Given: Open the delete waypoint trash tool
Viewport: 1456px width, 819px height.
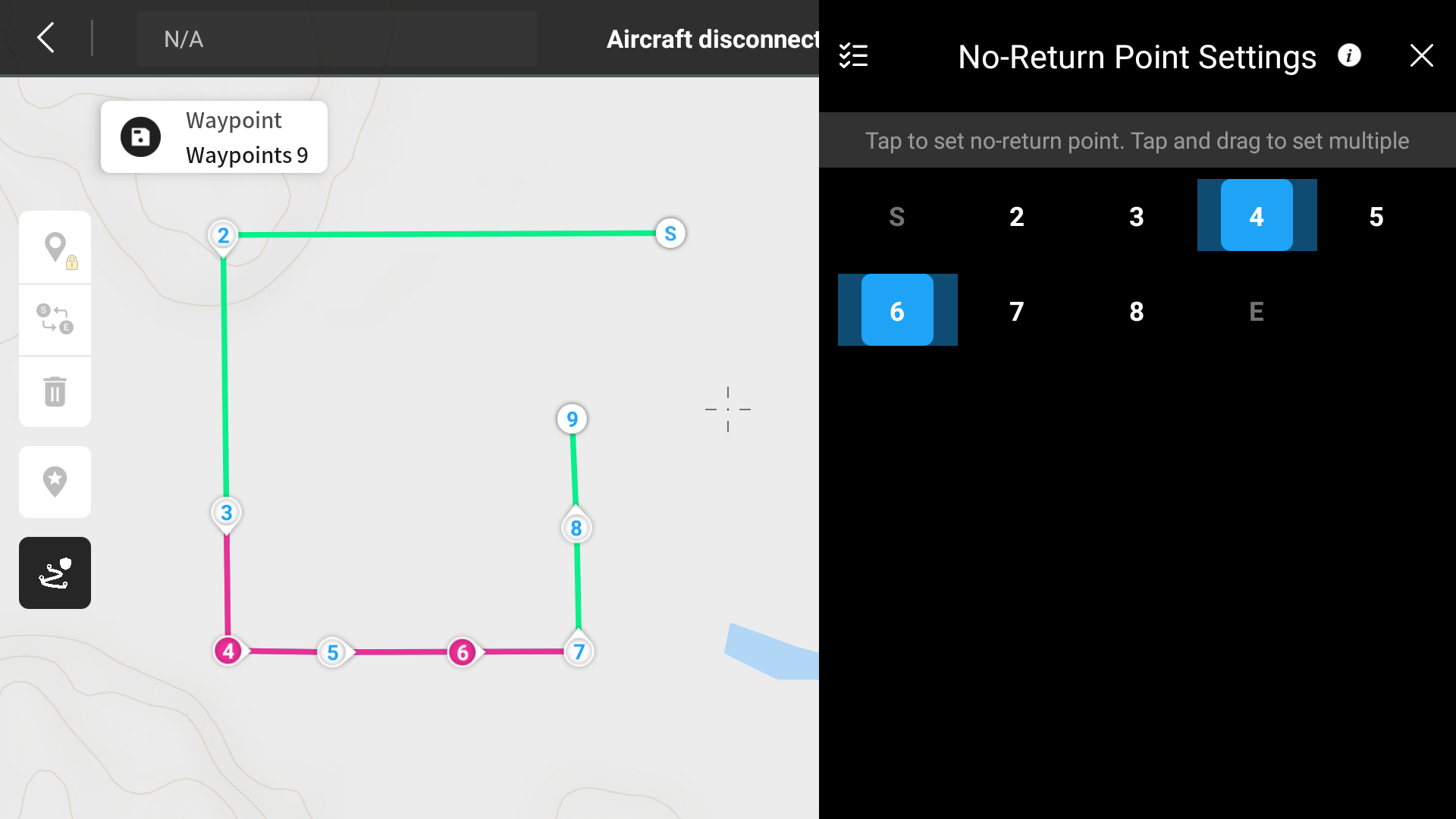Looking at the screenshot, I should [55, 391].
